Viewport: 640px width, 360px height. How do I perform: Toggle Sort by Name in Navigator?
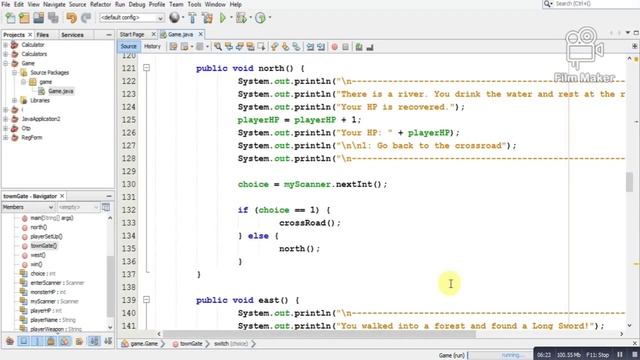[x=94, y=341]
